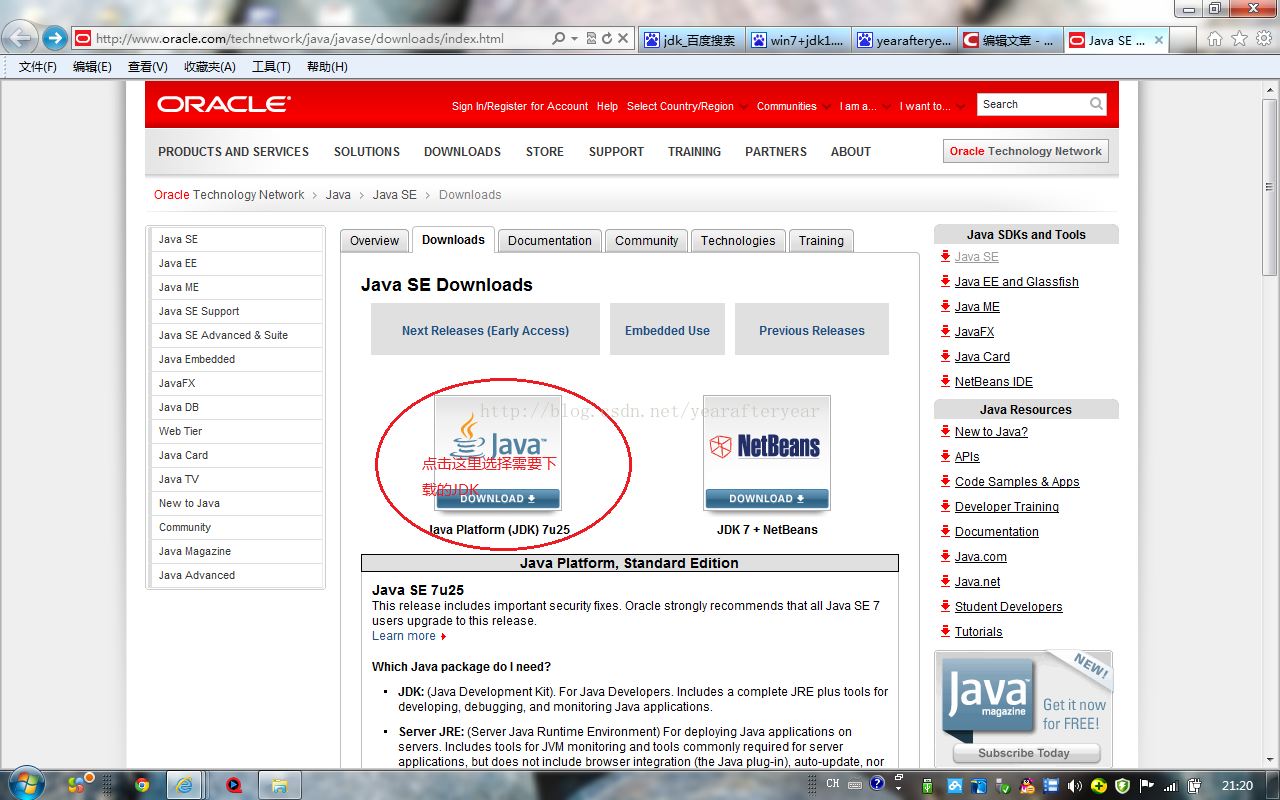Click the green shield tray icon
1280x800 pixels.
[1123, 785]
